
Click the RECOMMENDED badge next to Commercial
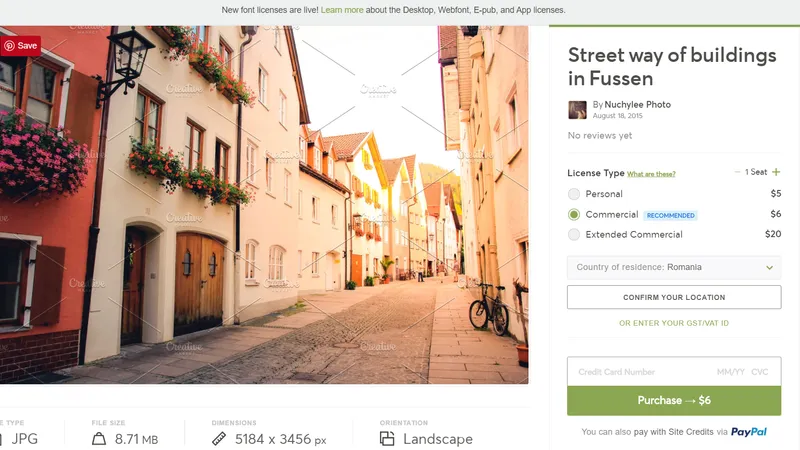[x=670, y=215]
